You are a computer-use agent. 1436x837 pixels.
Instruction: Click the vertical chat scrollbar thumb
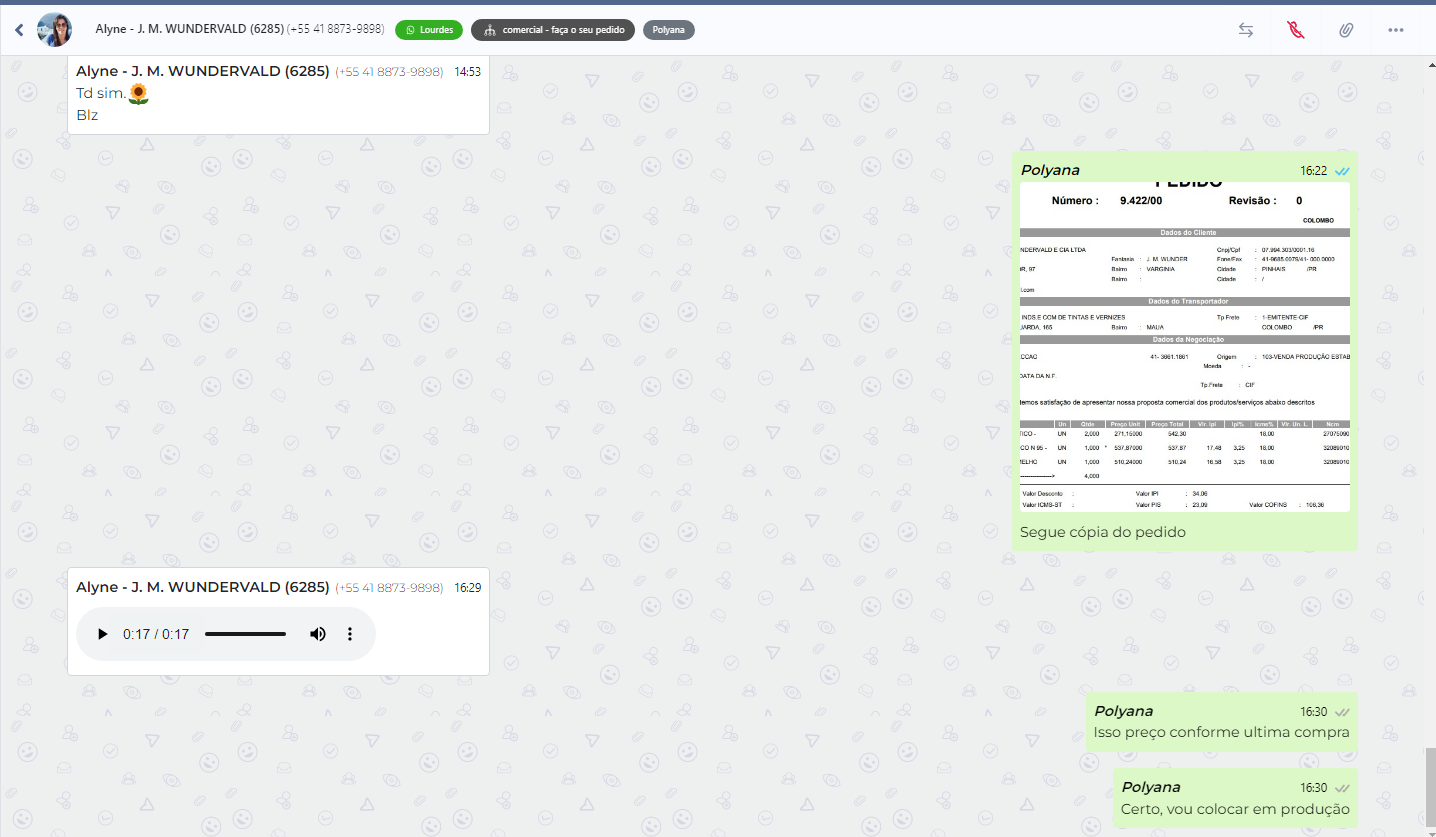click(x=1430, y=788)
